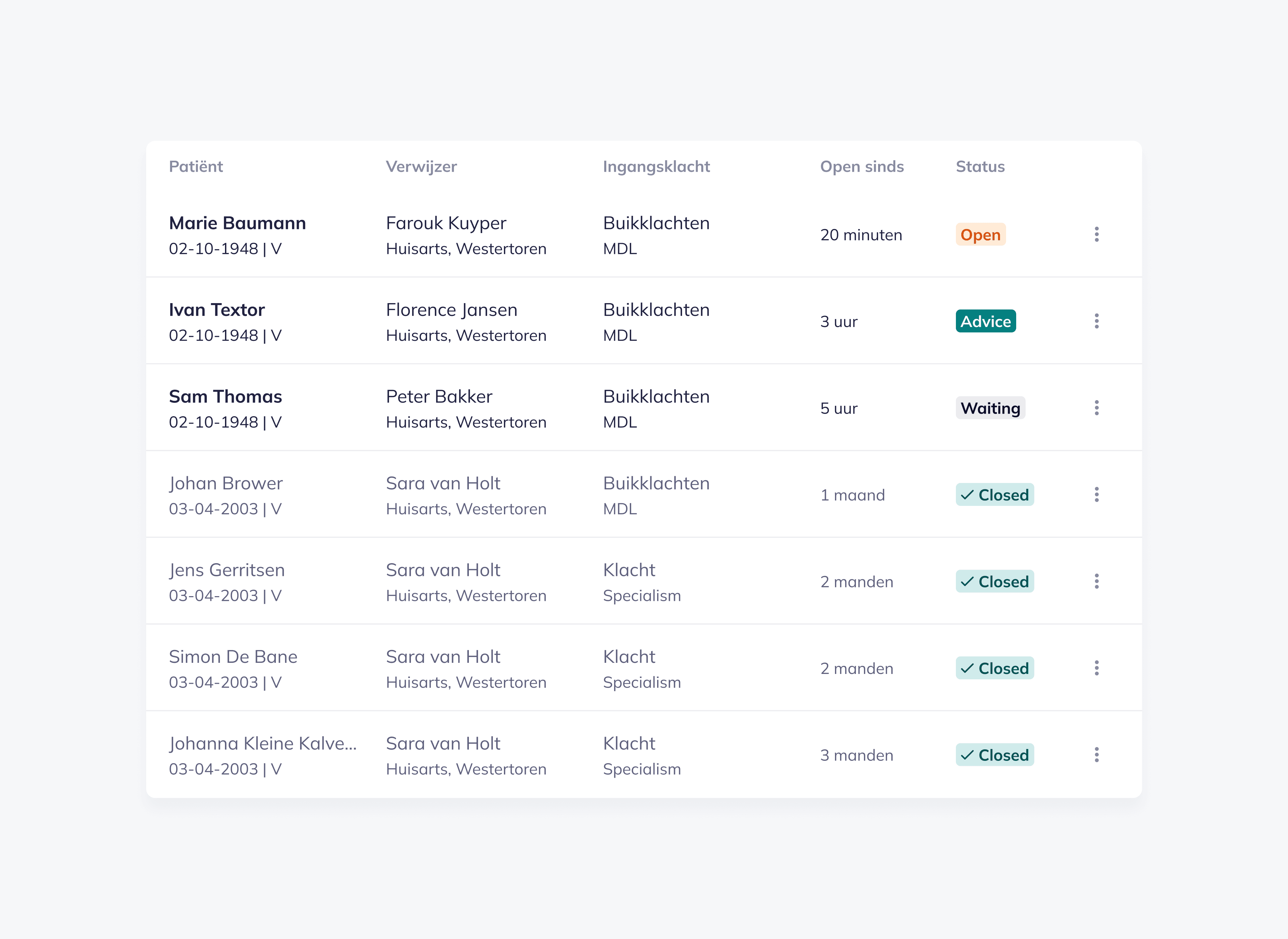Click the orange Open status badge
The image size is (1288, 939).
(x=980, y=235)
